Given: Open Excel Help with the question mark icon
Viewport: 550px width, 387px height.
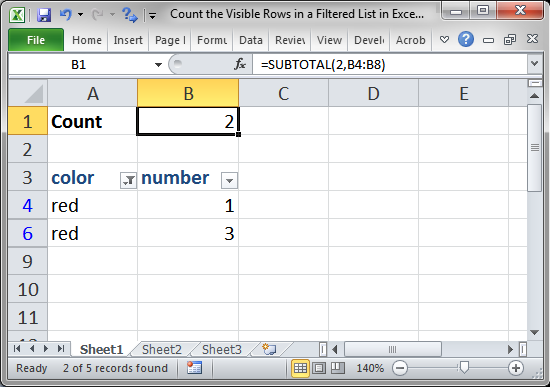Looking at the screenshot, I should point(466,39).
